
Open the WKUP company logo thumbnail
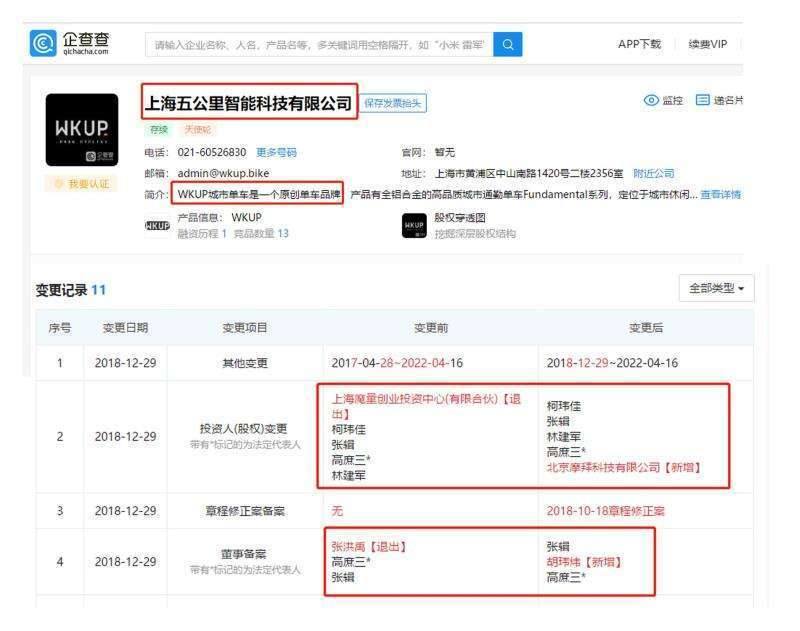point(82,130)
